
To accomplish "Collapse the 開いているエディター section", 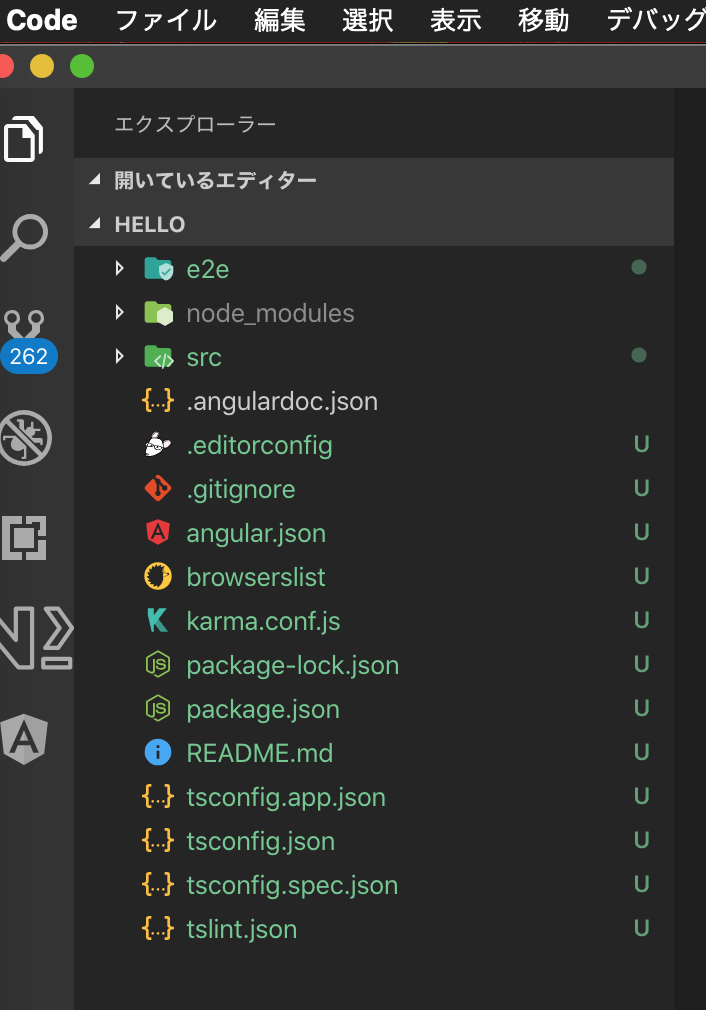I will click(x=96, y=180).
